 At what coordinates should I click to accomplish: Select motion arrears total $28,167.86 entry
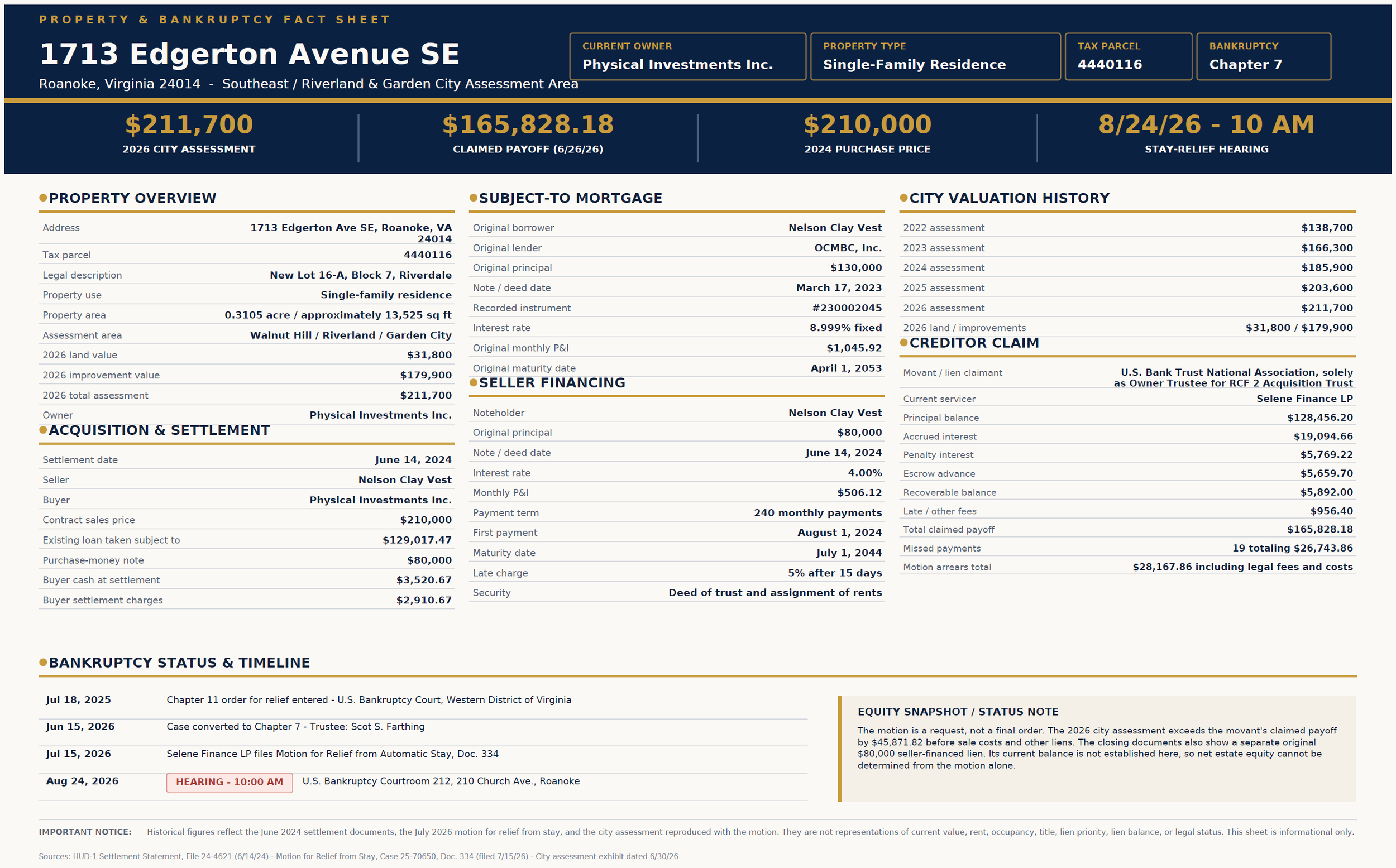click(1242, 567)
